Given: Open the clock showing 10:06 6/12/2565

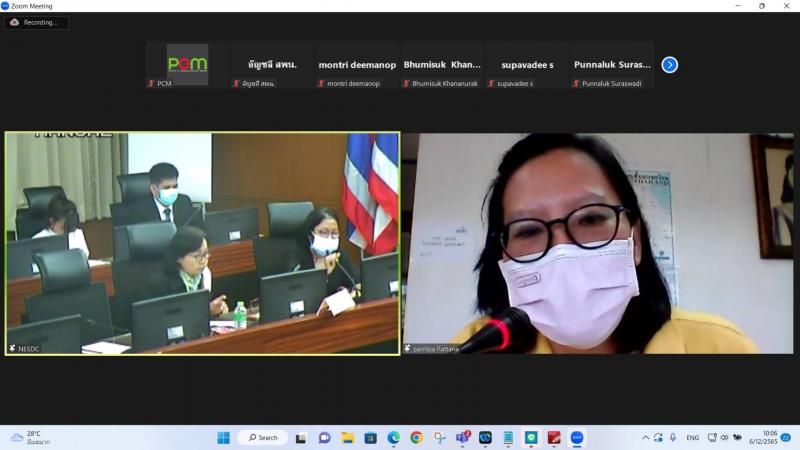Looking at the screenshot, I should 763,438.
